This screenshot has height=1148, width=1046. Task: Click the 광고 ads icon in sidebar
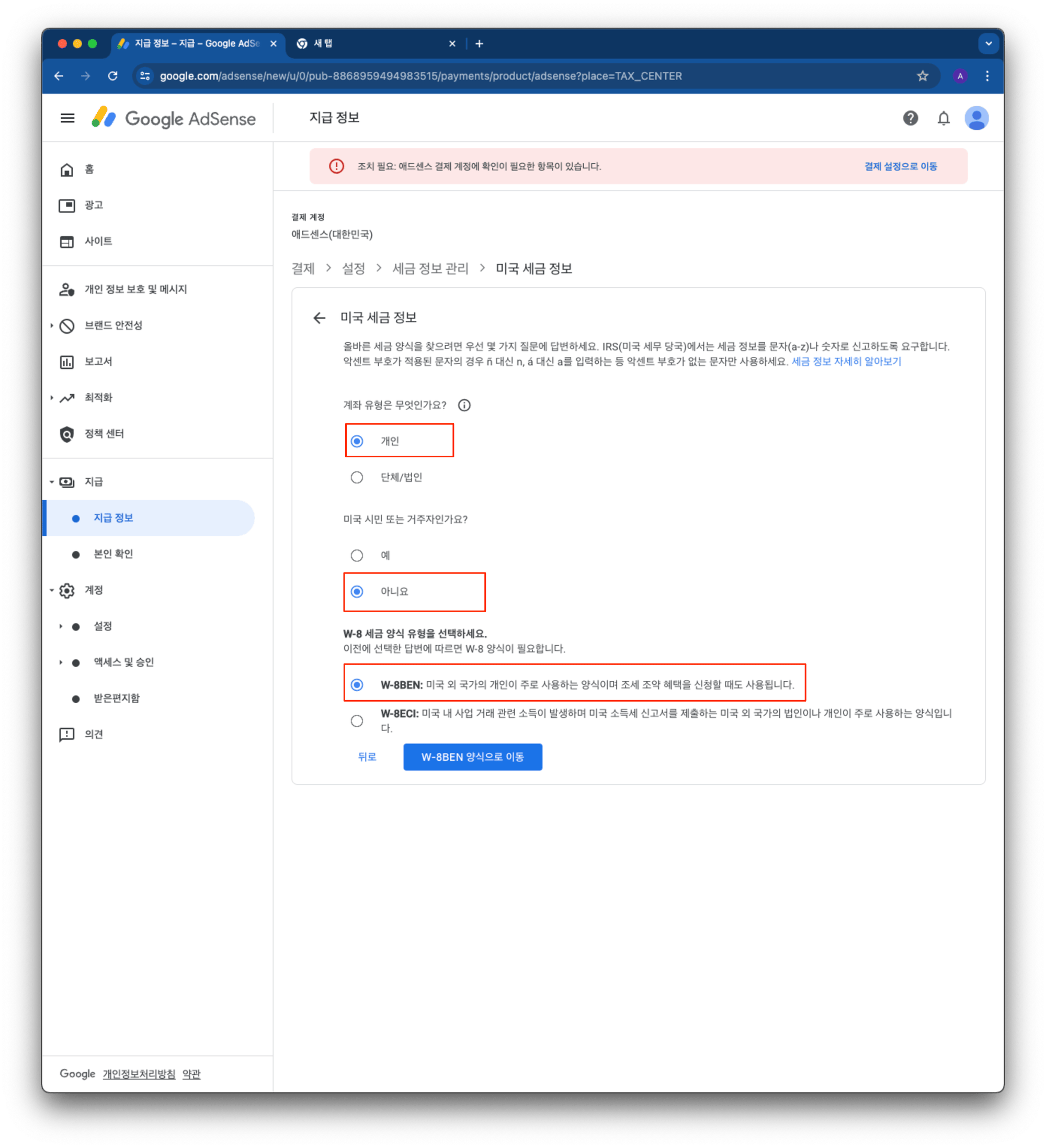coord(66,206)
